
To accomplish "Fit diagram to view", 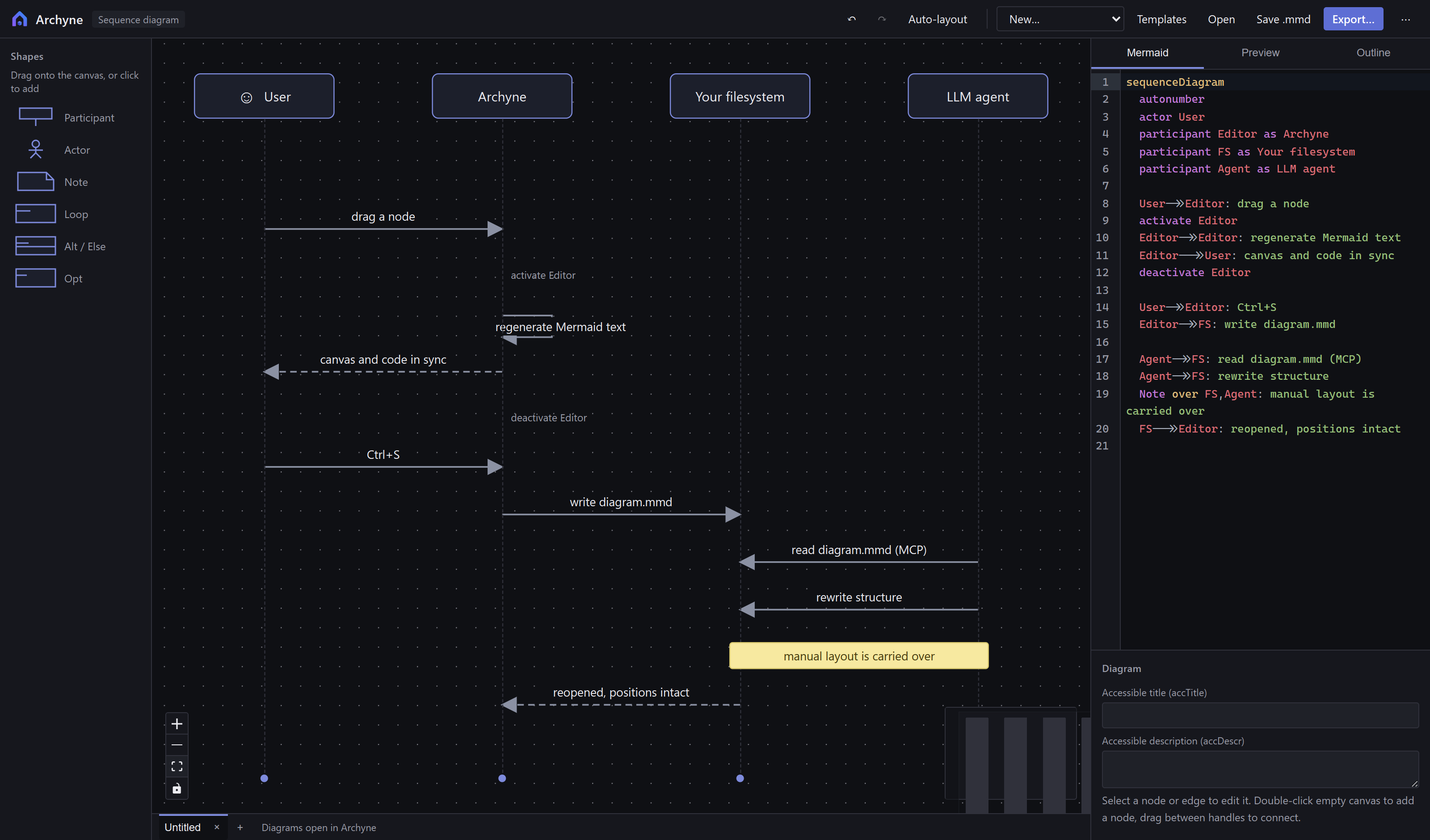I will tap(177, 767).
